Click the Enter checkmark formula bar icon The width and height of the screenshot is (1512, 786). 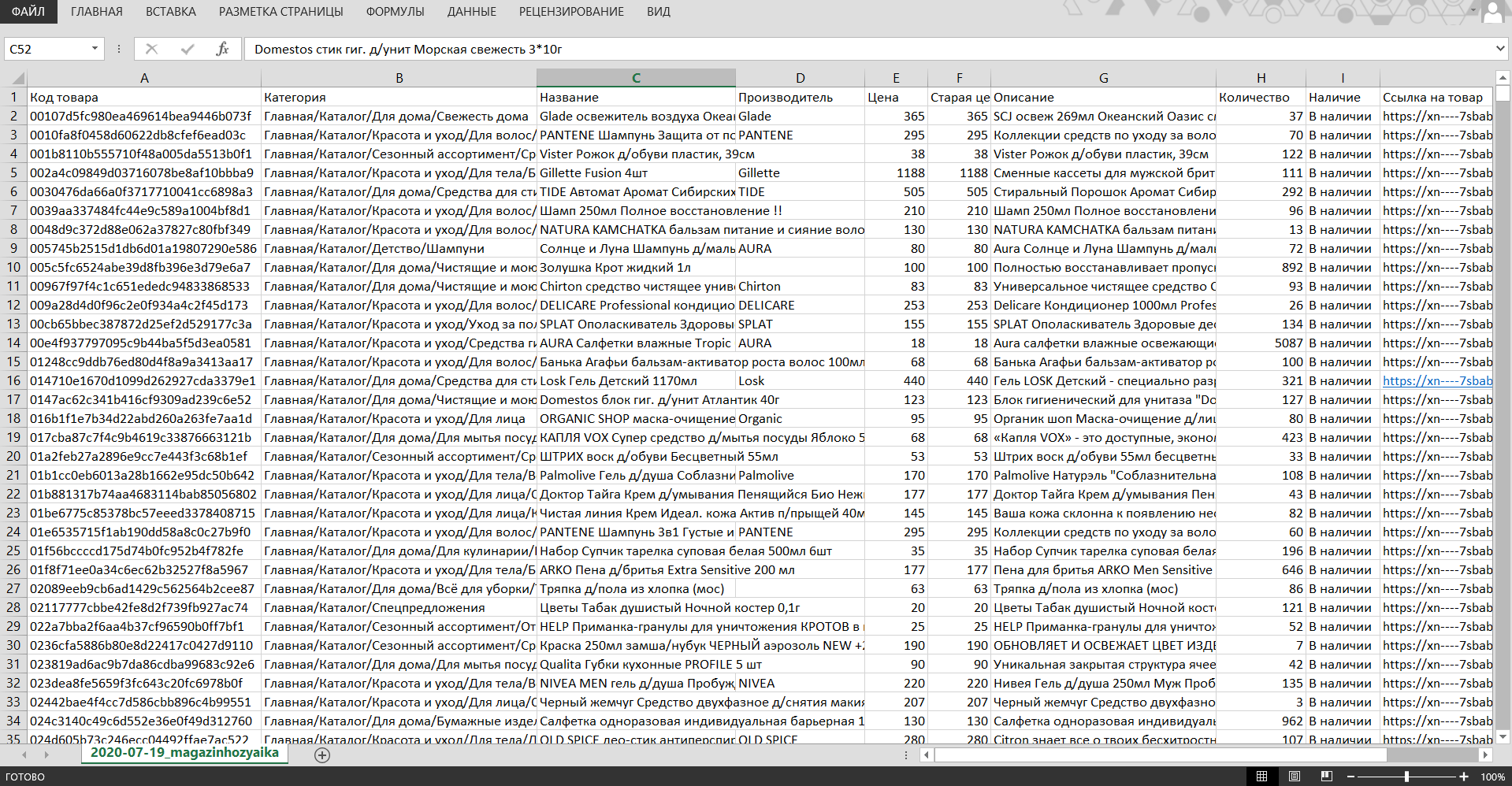coord(188,49)
